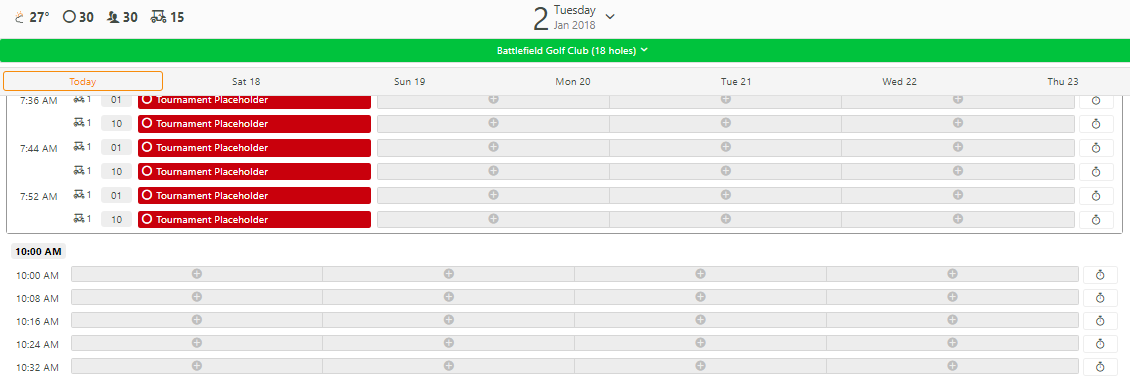
Task: Select the Today tab
Action: tap(83, 81)
